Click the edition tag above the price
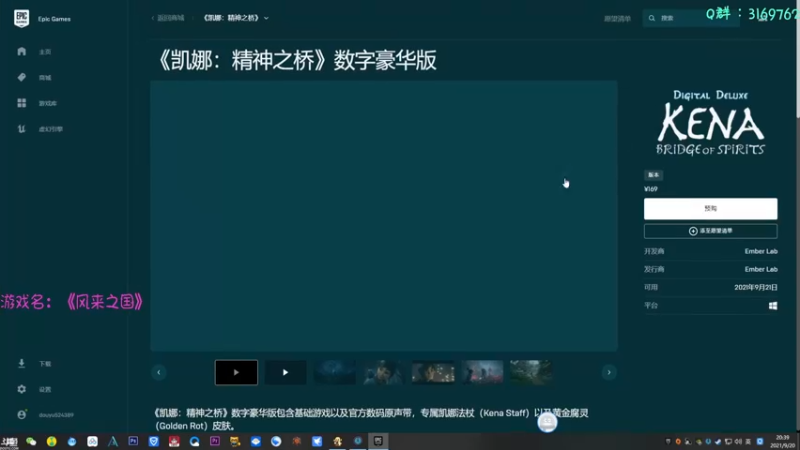The width and height of the screenshot is (800, 450). point(653,175)
